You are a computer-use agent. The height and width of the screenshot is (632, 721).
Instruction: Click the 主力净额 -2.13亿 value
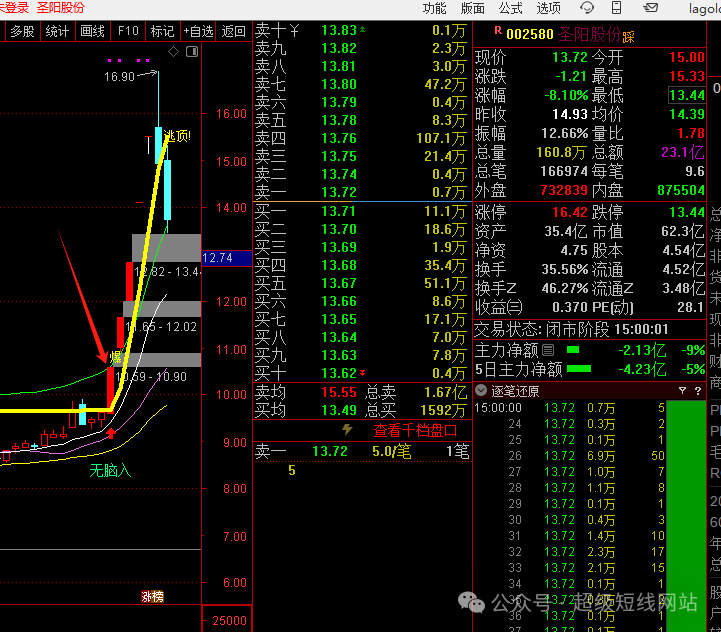click(642, 351)
